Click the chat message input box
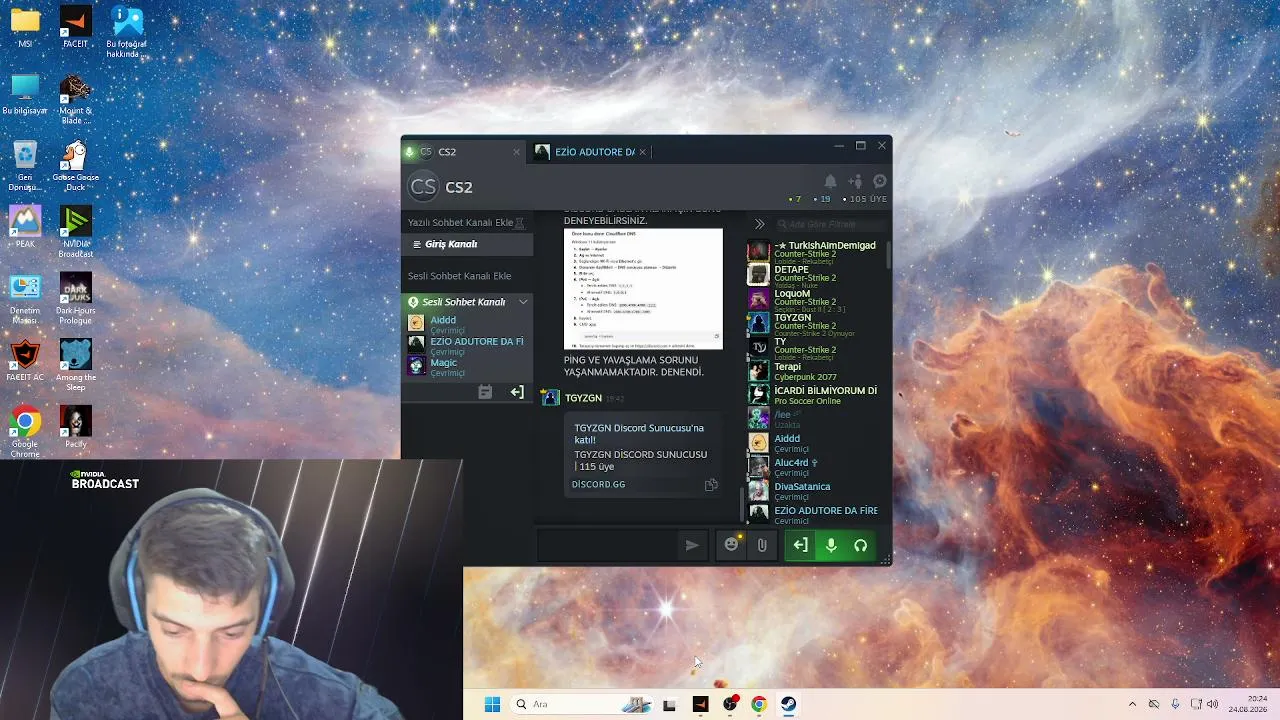1280x720 pixels. click(610, 545)
